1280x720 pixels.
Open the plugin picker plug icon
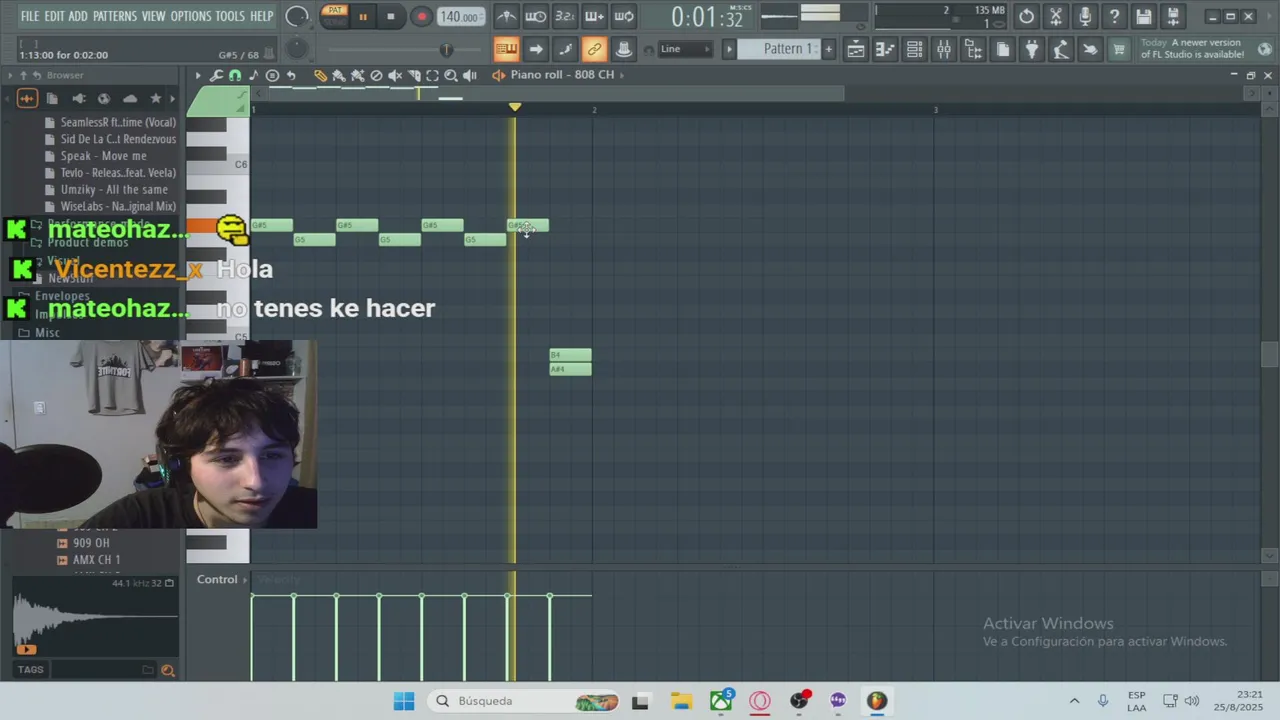point(1032,49)
